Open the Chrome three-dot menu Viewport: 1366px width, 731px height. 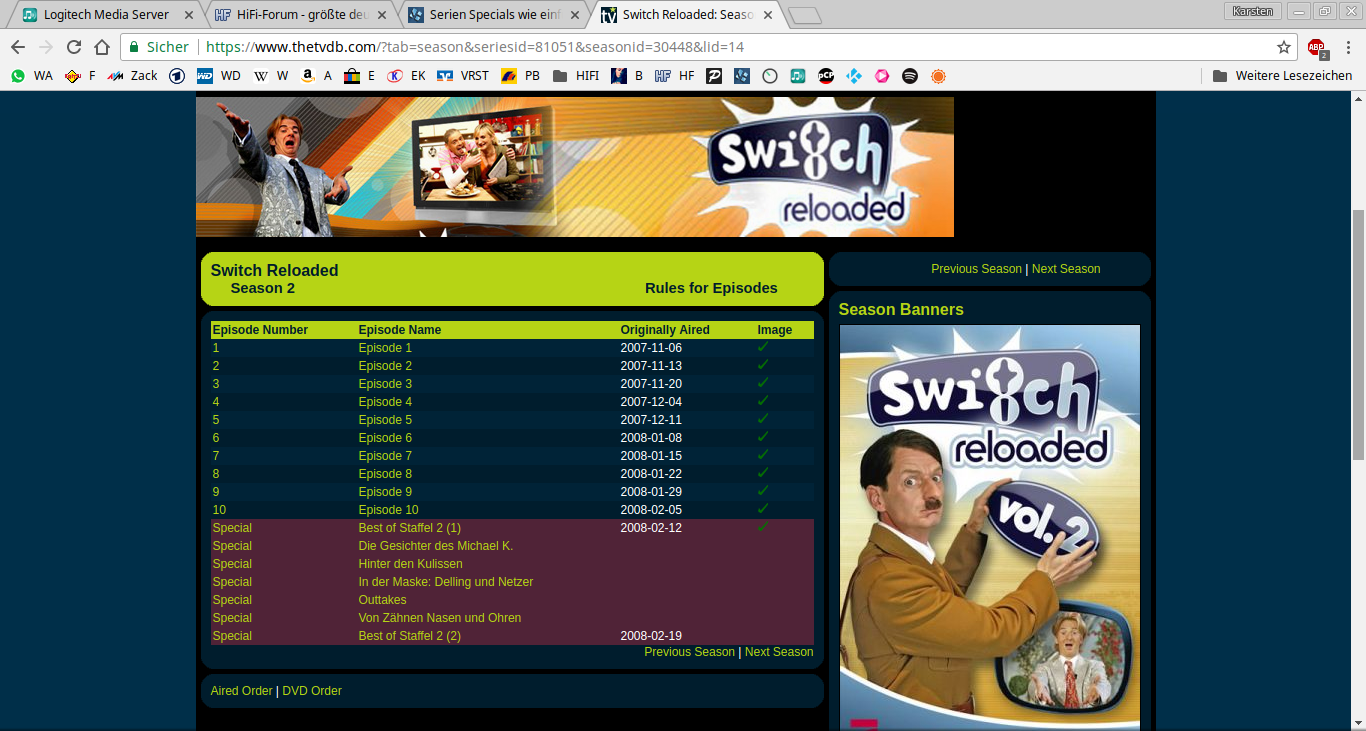tap(1348, 47)
